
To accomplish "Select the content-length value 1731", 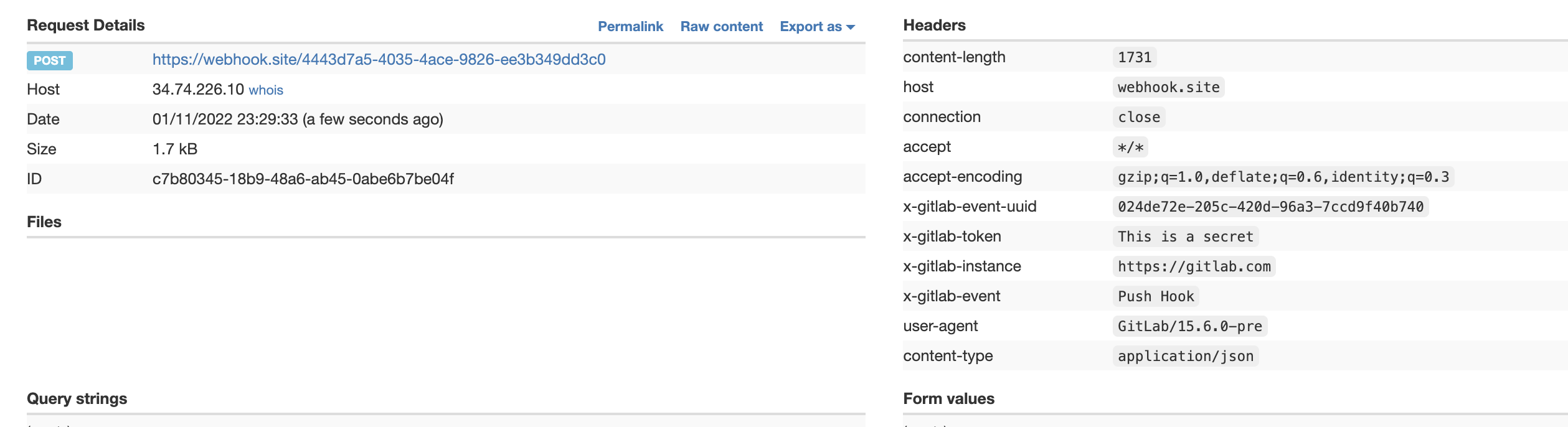I will (x=1134, y=57).
